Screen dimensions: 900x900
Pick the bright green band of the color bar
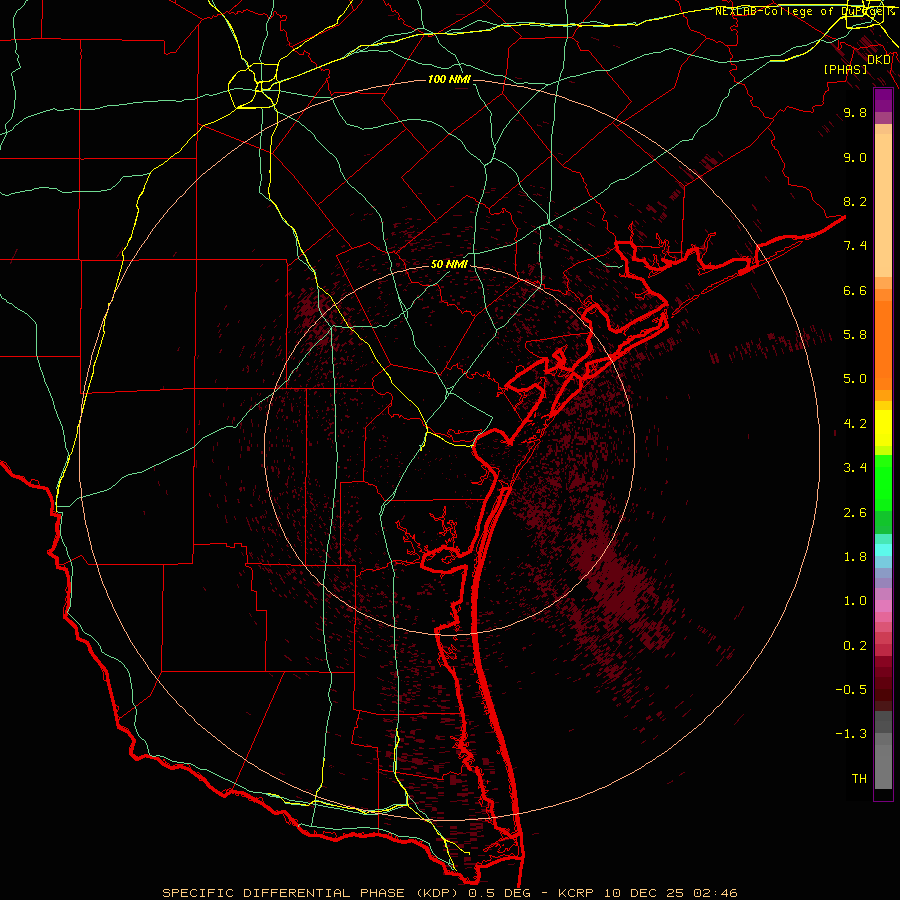[x=883, y=482]
